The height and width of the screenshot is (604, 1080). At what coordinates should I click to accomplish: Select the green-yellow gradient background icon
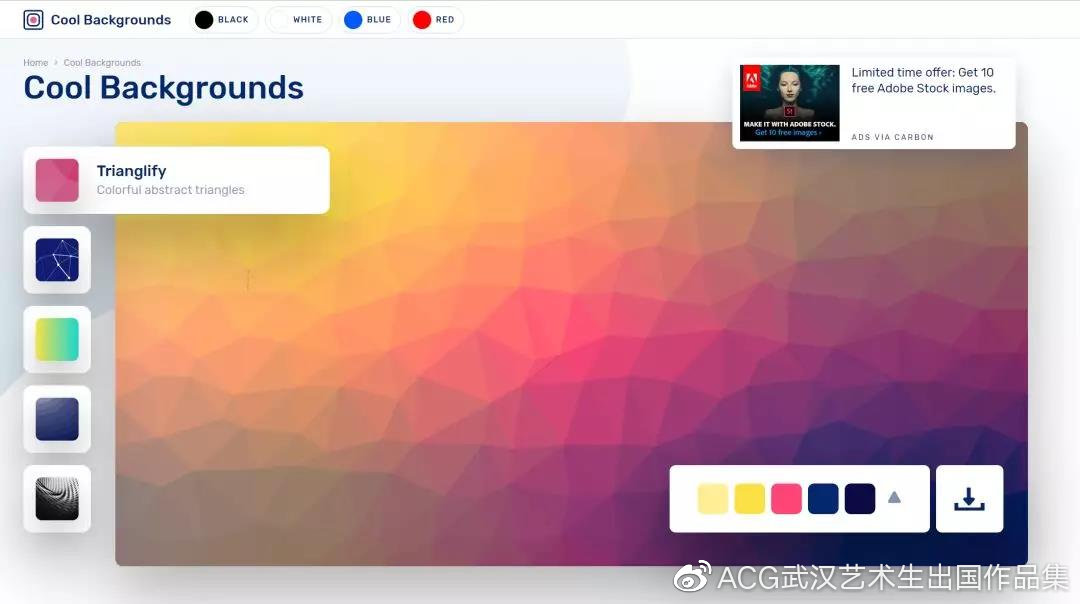[x=57, y=340]
